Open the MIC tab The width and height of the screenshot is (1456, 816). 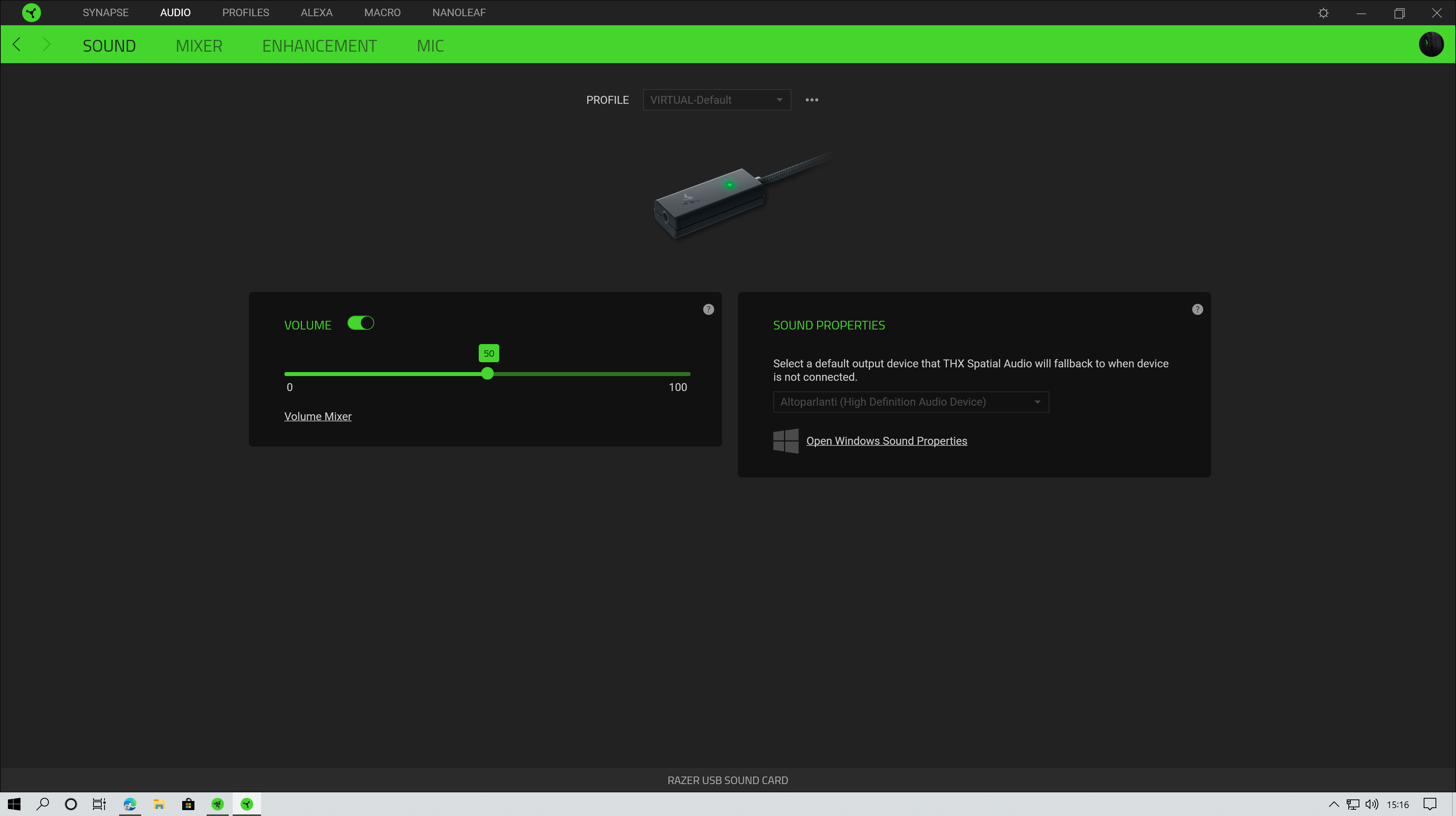coord(430,45)
